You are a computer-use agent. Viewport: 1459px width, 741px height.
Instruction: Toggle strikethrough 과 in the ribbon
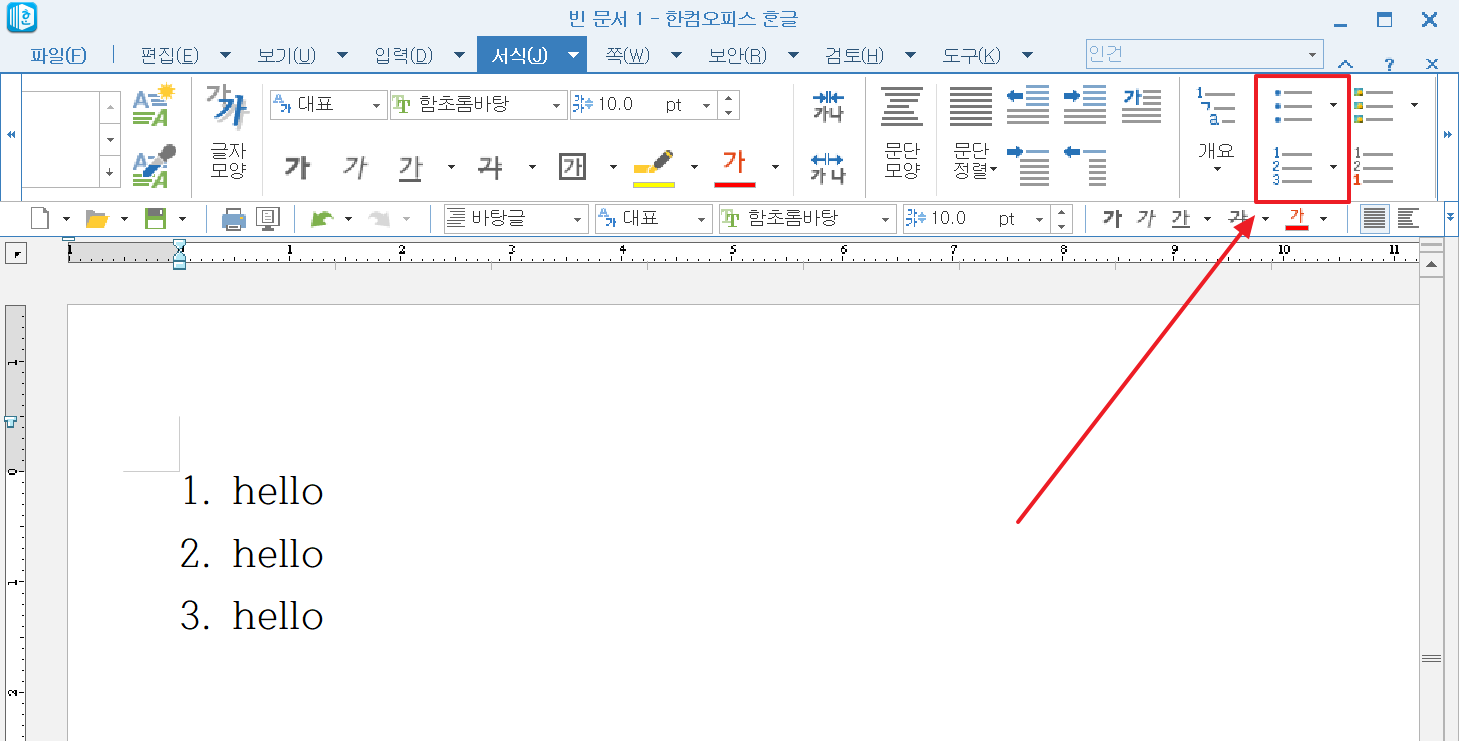(x=490, y=167)
